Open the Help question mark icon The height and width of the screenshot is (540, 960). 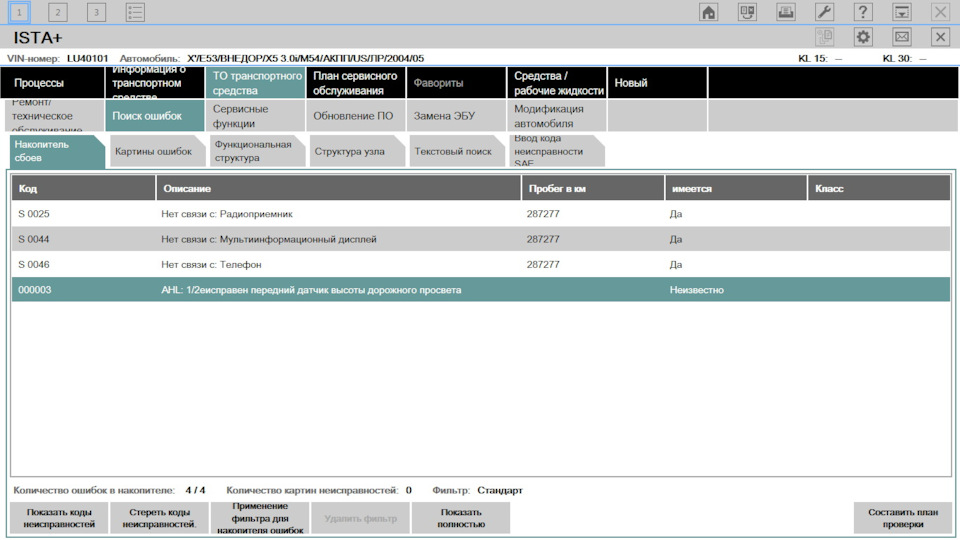click(863, 12)
